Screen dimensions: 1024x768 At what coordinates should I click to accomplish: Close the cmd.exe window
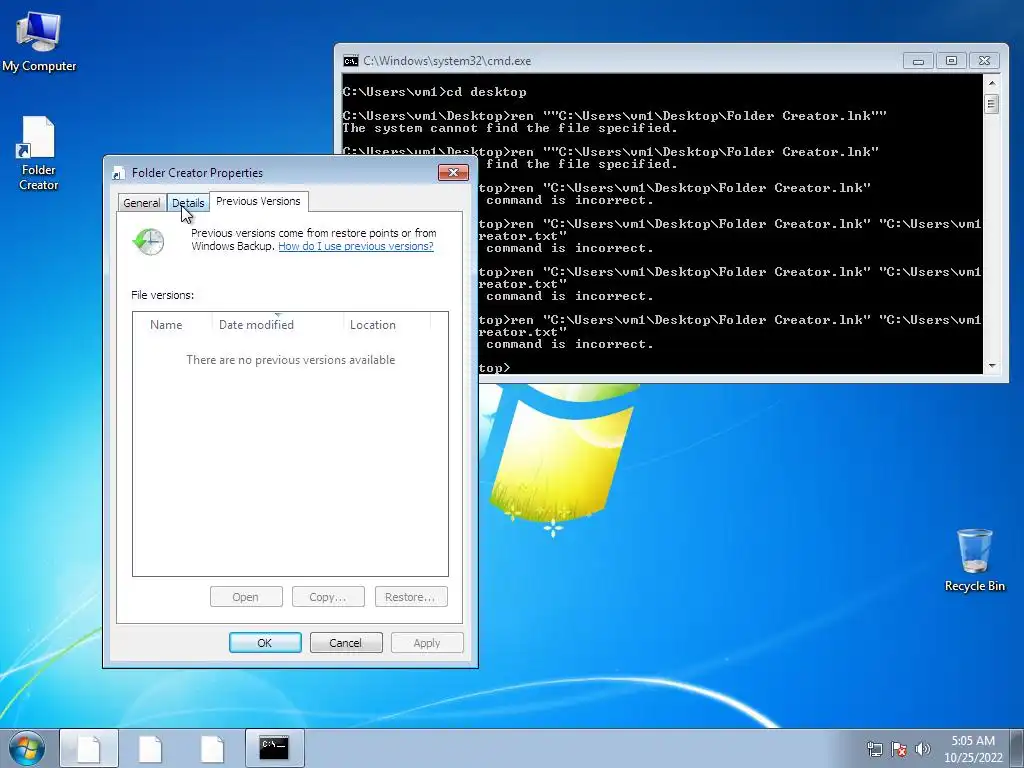pyautogui.click(x=984, y=61)
